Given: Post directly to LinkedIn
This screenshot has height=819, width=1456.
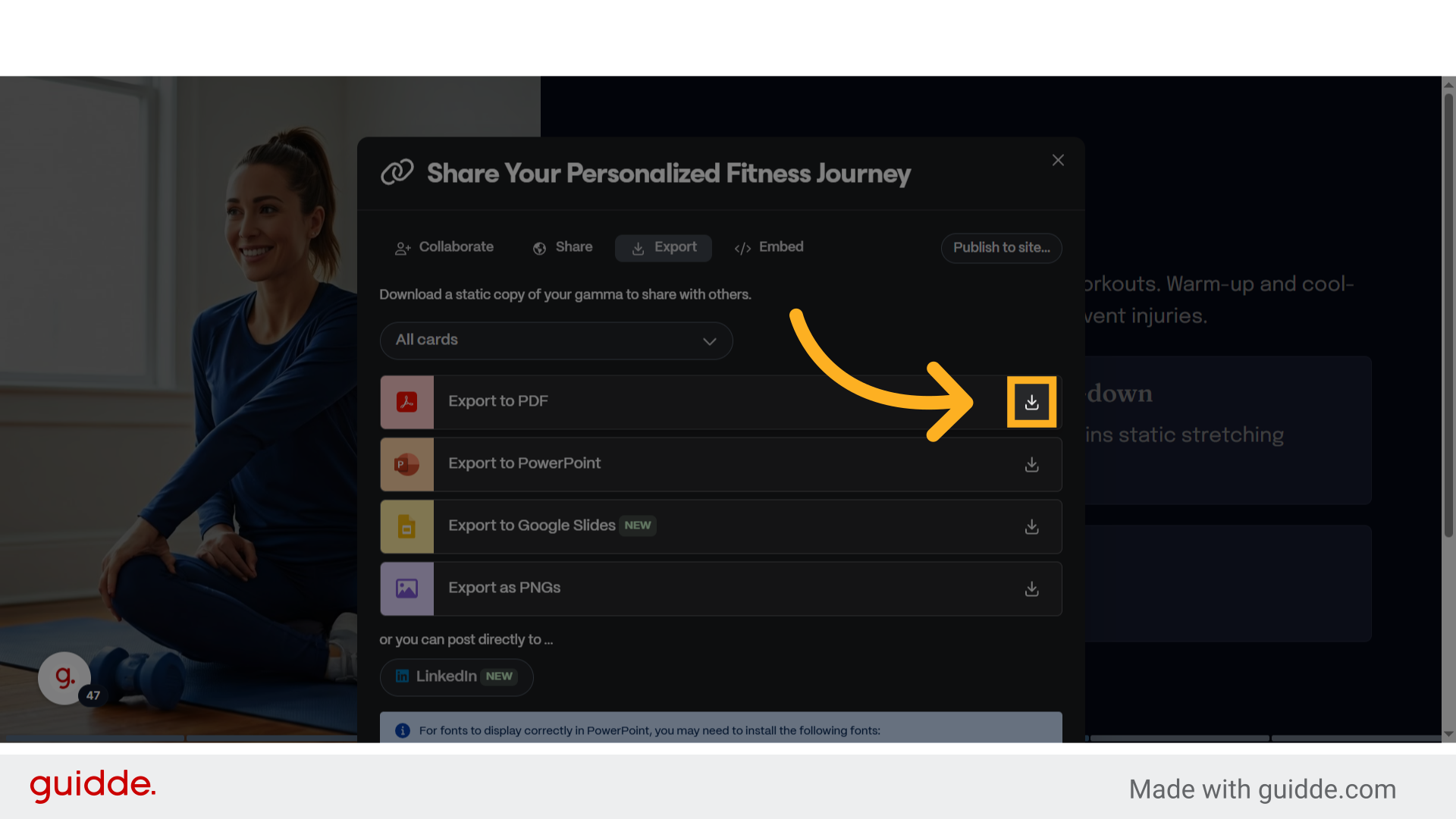Looking at the screenshot, I should coord(457,677).
